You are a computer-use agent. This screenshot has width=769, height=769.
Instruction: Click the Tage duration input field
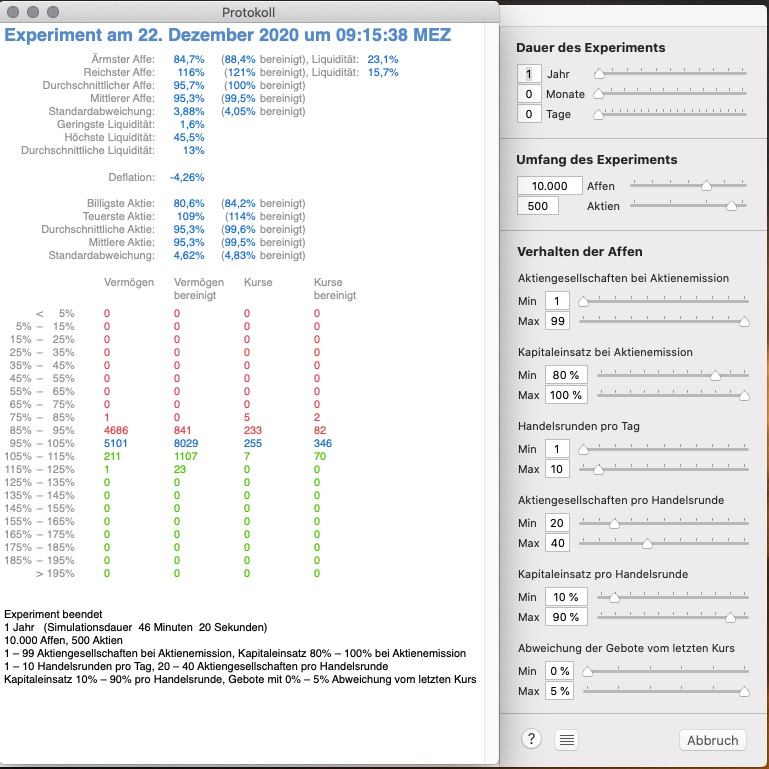529,114
